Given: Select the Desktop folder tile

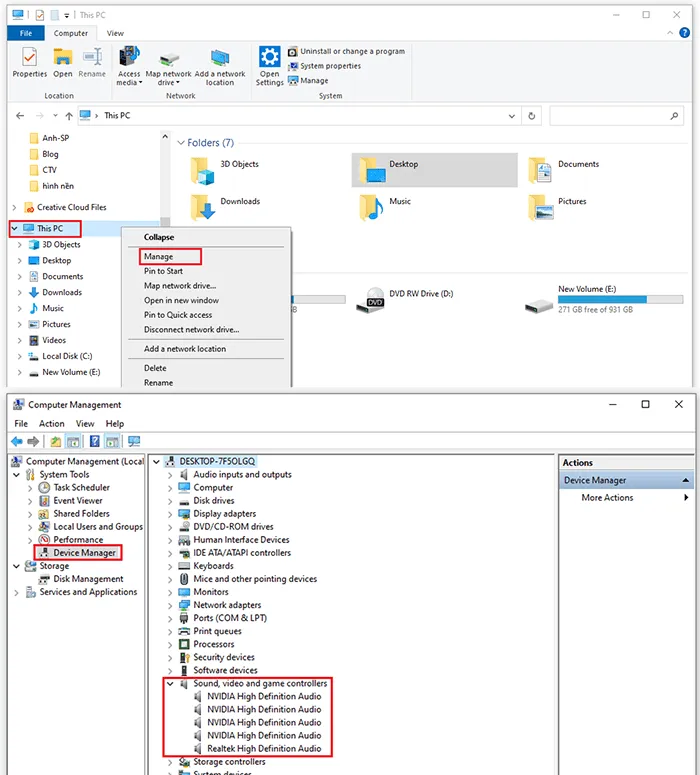Looking at the screenshot, I should pos(435,170).
